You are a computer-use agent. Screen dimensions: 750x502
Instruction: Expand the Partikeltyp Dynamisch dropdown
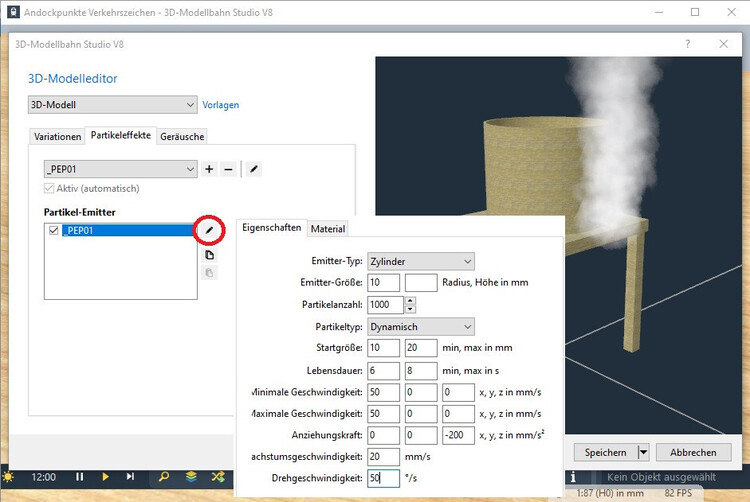click(420, 326)
